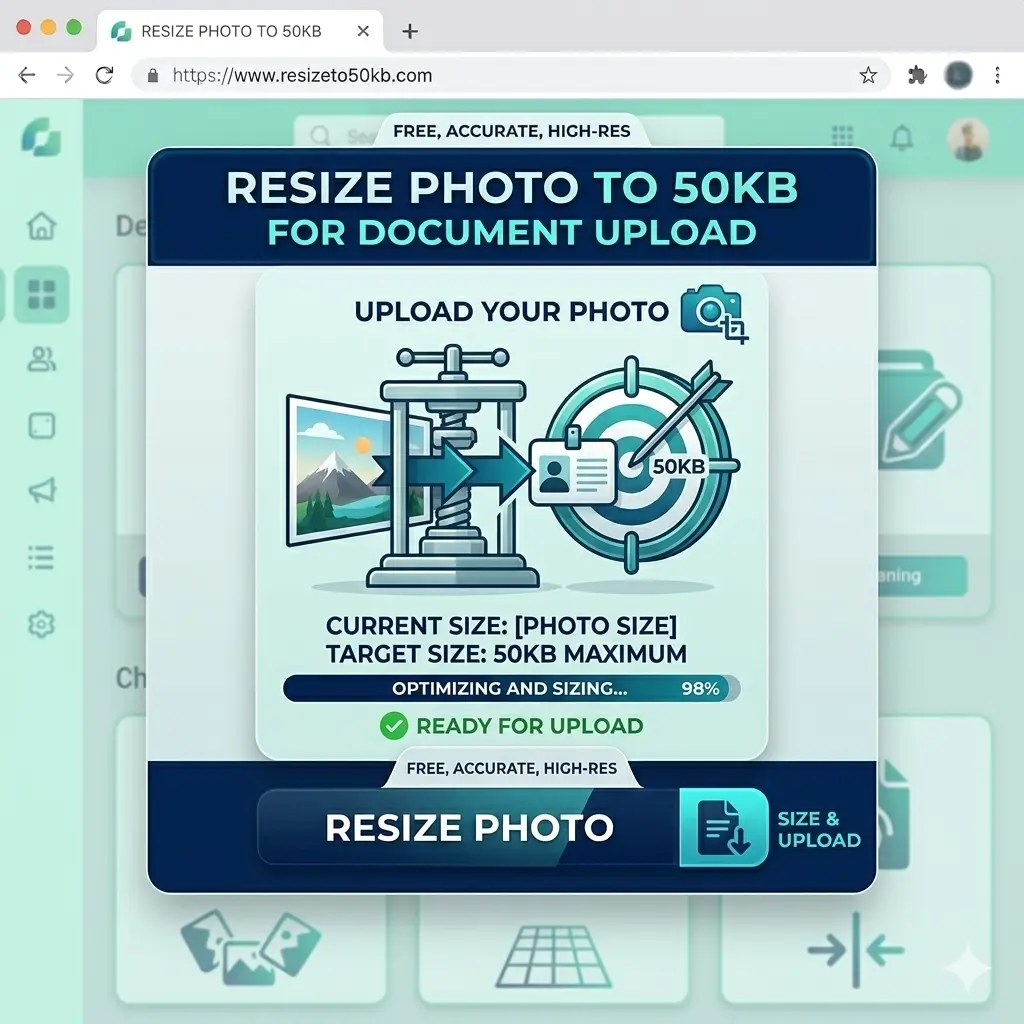Open the list icon in sidebar
The image size is (1024, 1024).
pyautogui.click(x=41, y=557)
